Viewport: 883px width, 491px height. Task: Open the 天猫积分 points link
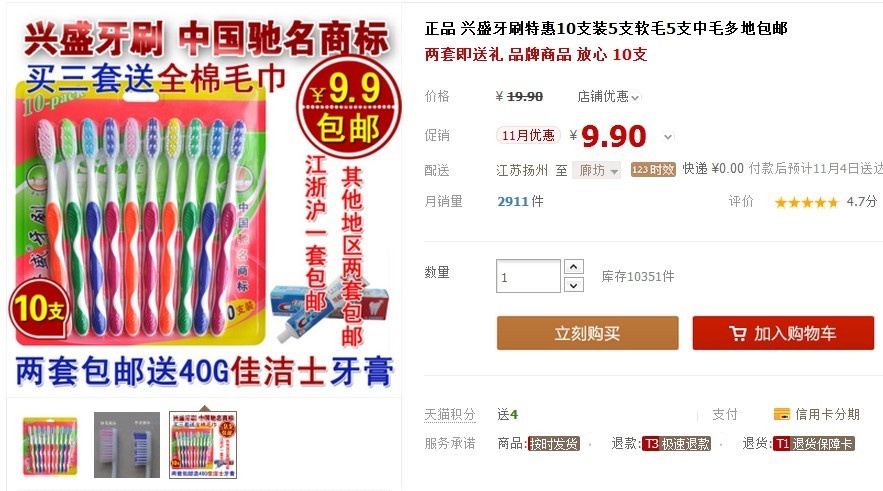pyautogui.click(x=450, y=415)
